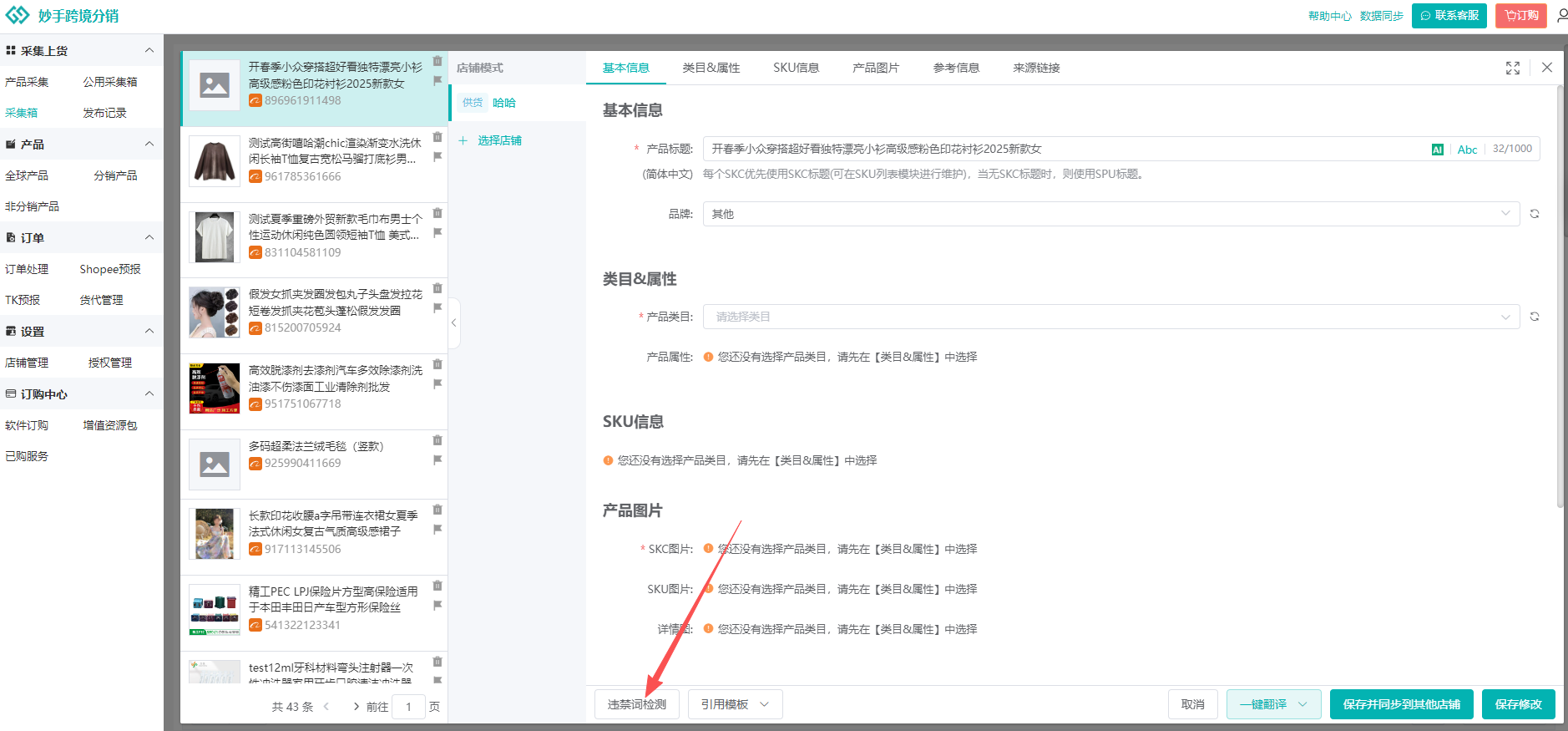Image resolution: width=1568 pixels, height=731 pixels.
Task: Collapse the 采集上货 sidebar section
Action: coord(149,50)
